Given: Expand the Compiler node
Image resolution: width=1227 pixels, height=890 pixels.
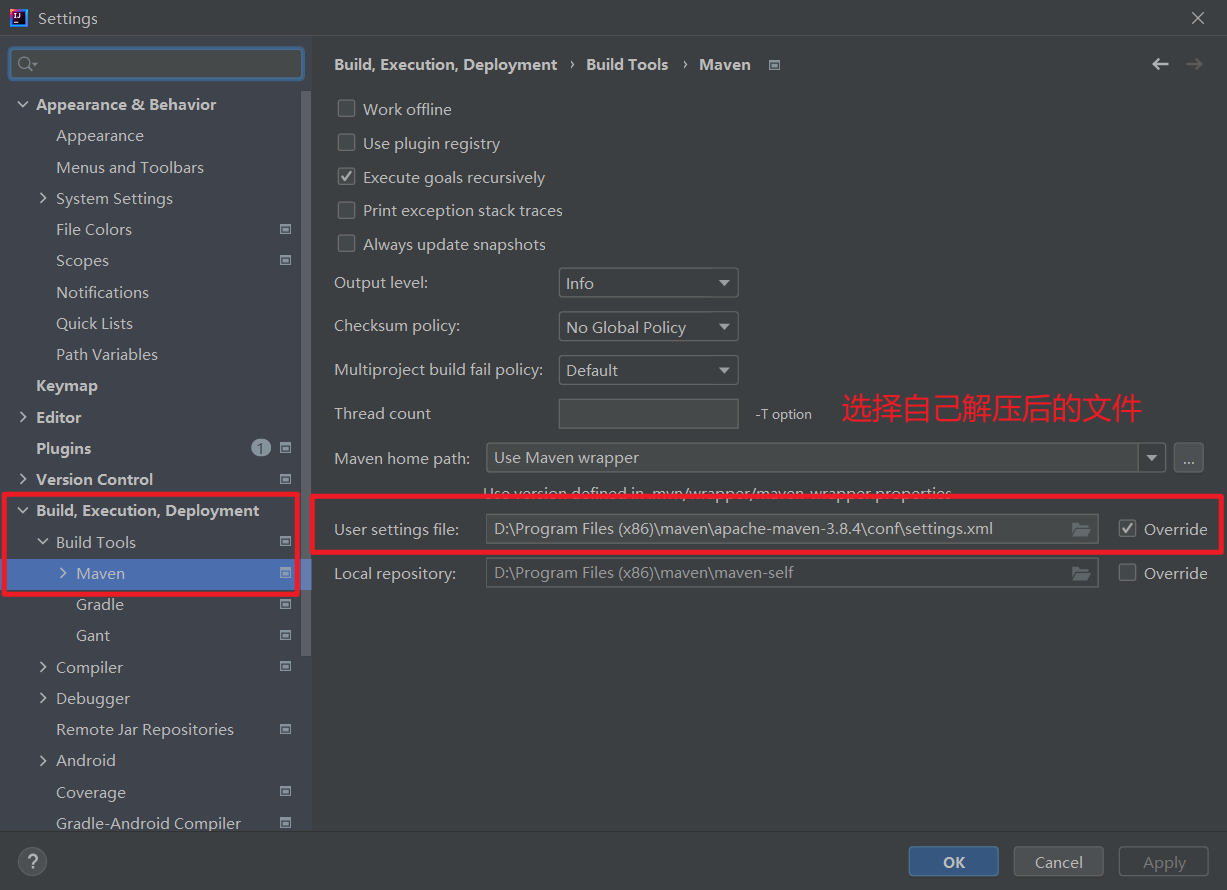Looking at the screenshot, I should click(x=43, y=667).
